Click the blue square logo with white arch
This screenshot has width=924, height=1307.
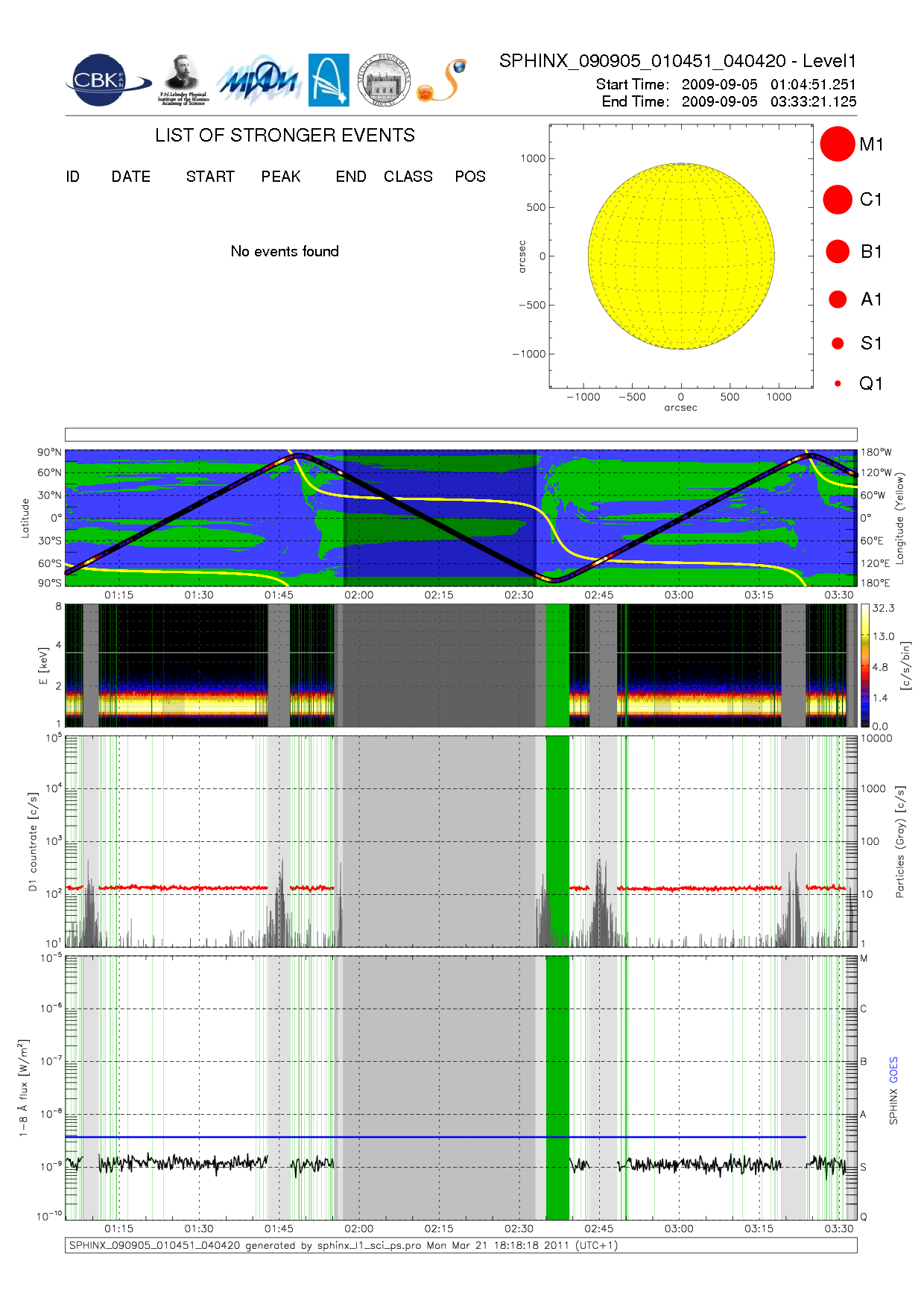pyautogui.click(x=329, y=80)
